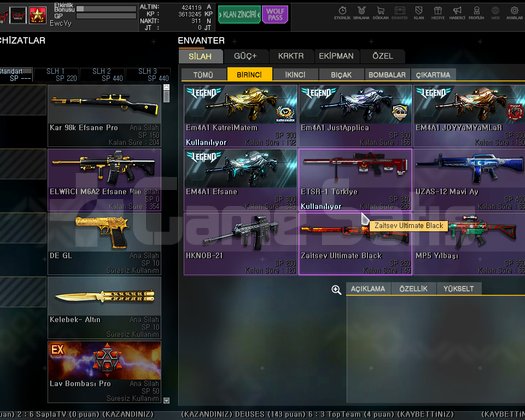This screenshot has height=420, width=525.
Task: Switch to the EKİPMAN inventory tab
Action: tap(336, 56)
